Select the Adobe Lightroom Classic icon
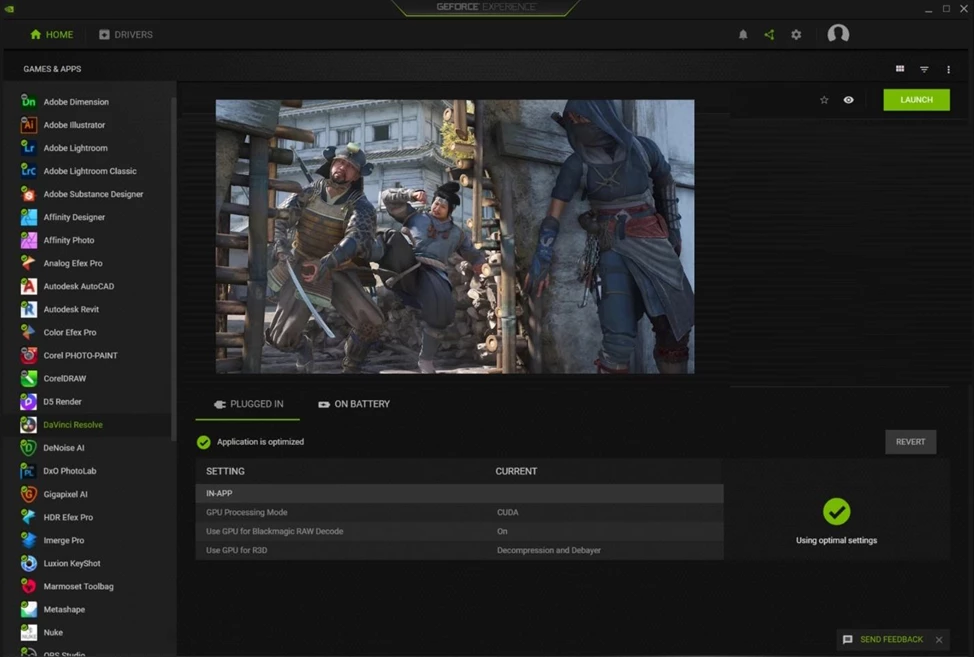 coord(29,171)
